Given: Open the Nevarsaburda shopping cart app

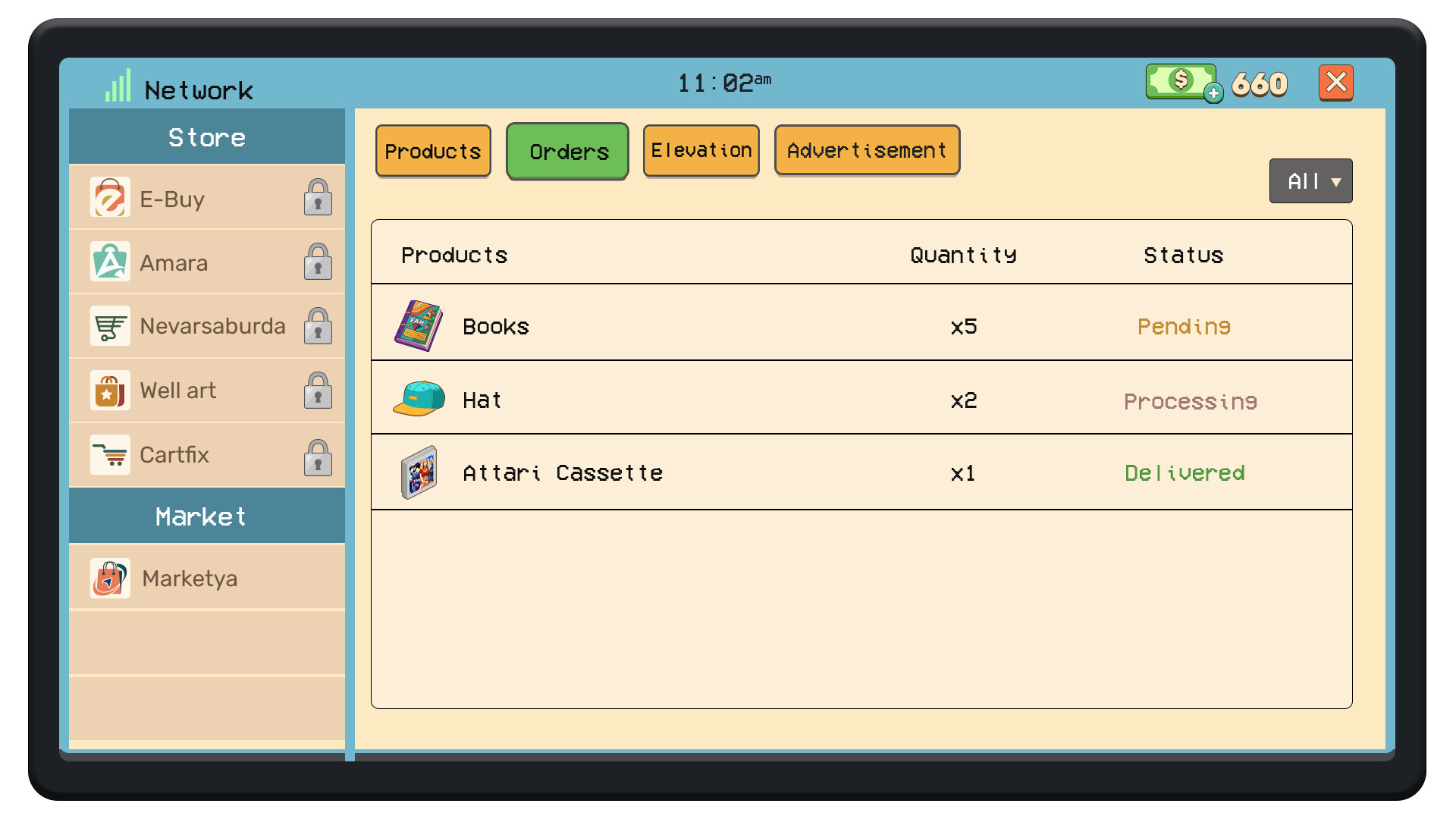Looking at the screenshot, I should pyautogui.click(x=110, y=326).
